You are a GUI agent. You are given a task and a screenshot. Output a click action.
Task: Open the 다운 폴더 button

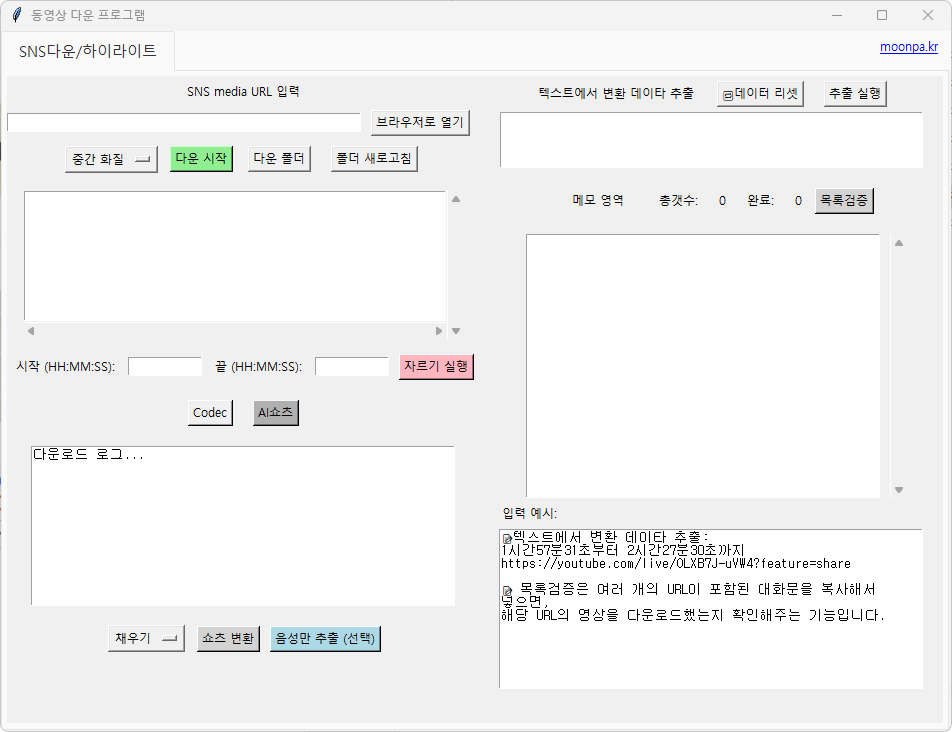click(279, 158)
